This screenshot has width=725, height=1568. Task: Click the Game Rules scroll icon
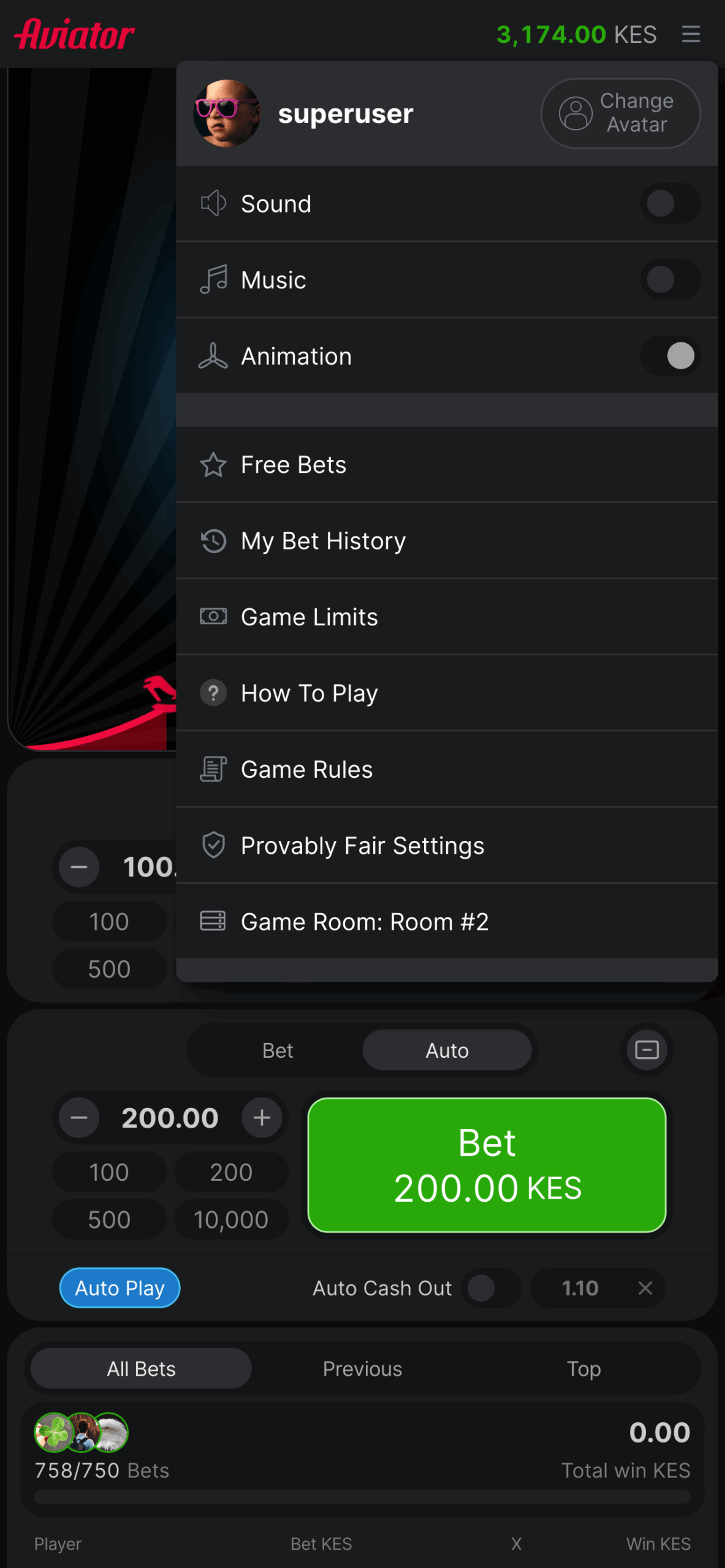213,769
